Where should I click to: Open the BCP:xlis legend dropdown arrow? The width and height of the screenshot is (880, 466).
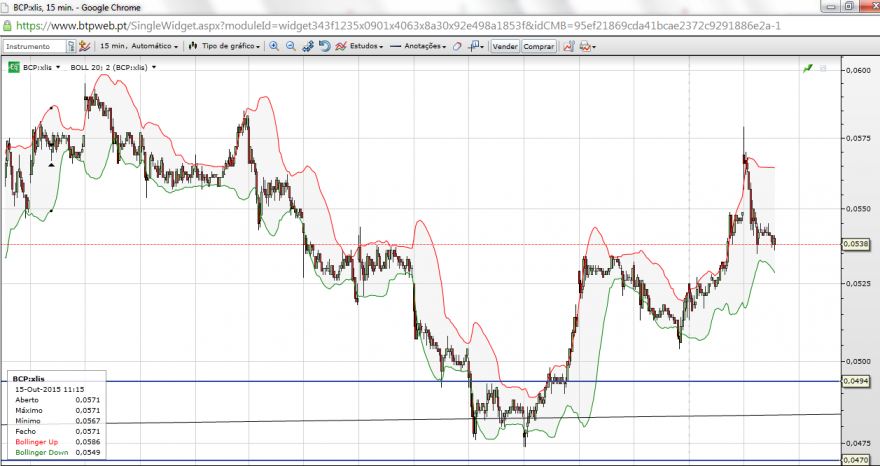point(58,67)
